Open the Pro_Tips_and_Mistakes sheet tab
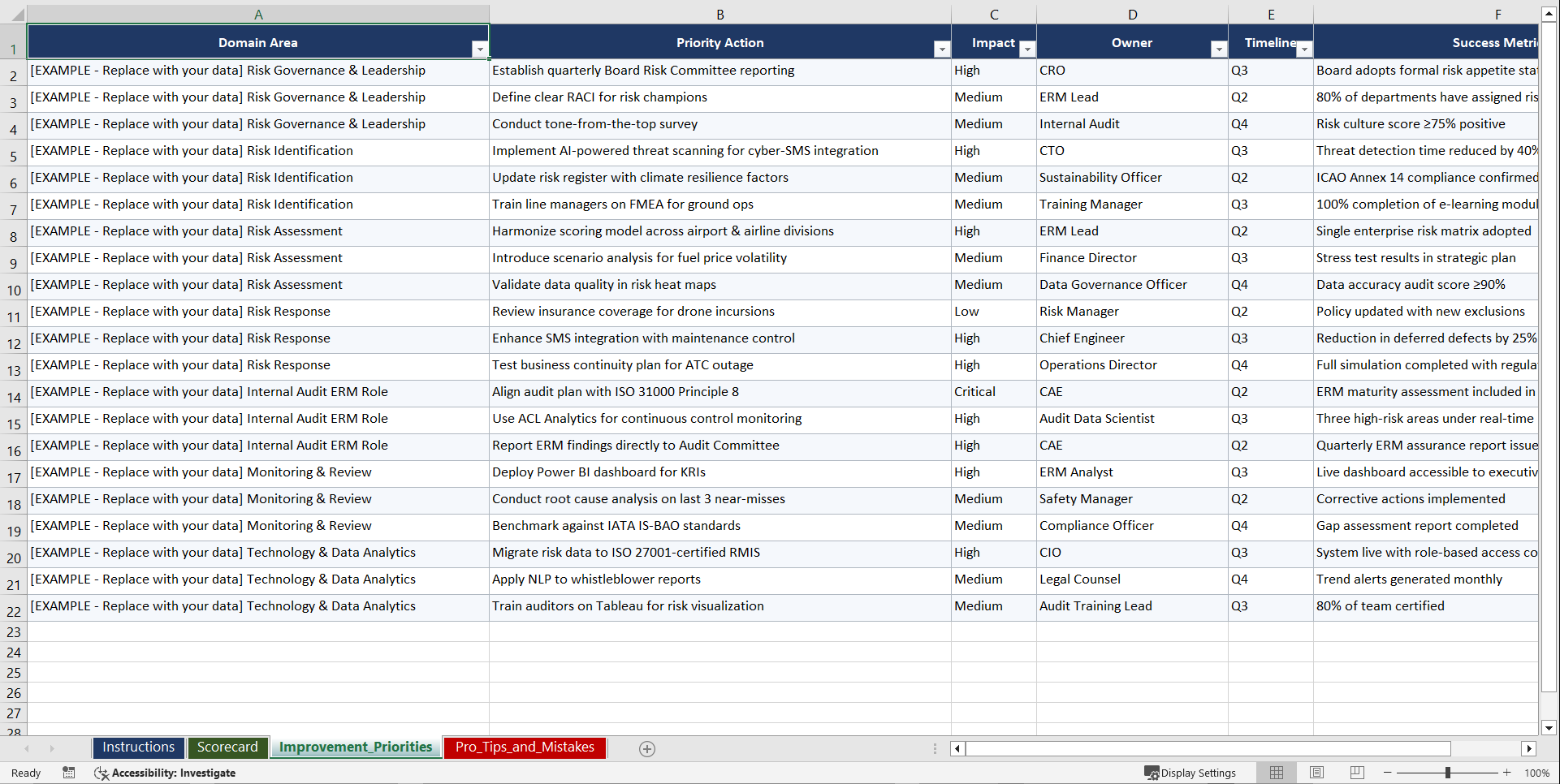1560x784 pixels. click(x=525, y=747)
